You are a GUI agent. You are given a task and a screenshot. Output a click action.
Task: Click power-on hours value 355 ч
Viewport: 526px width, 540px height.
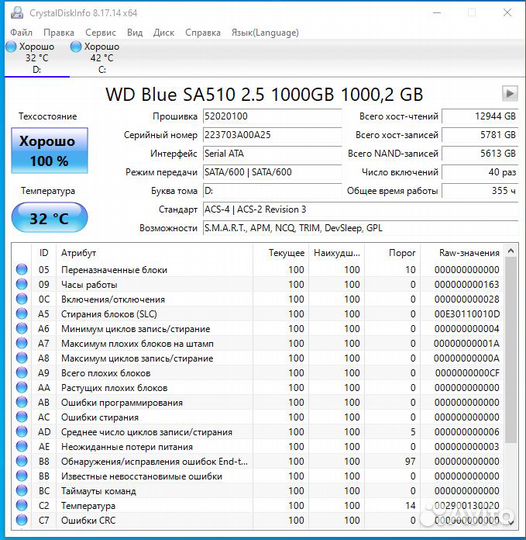pos(480,190)
